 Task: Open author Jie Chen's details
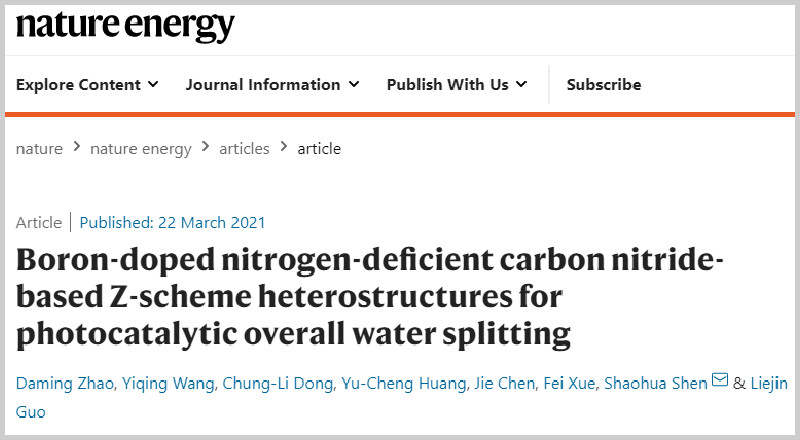505,383
